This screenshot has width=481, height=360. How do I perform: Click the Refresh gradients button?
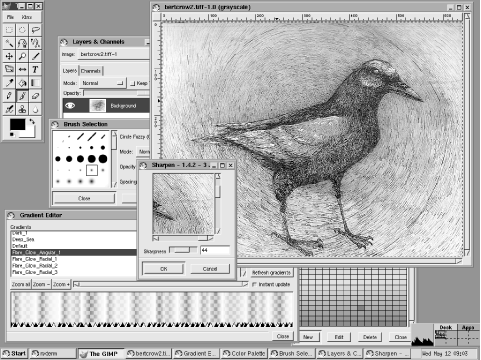(x=271, y=272)
